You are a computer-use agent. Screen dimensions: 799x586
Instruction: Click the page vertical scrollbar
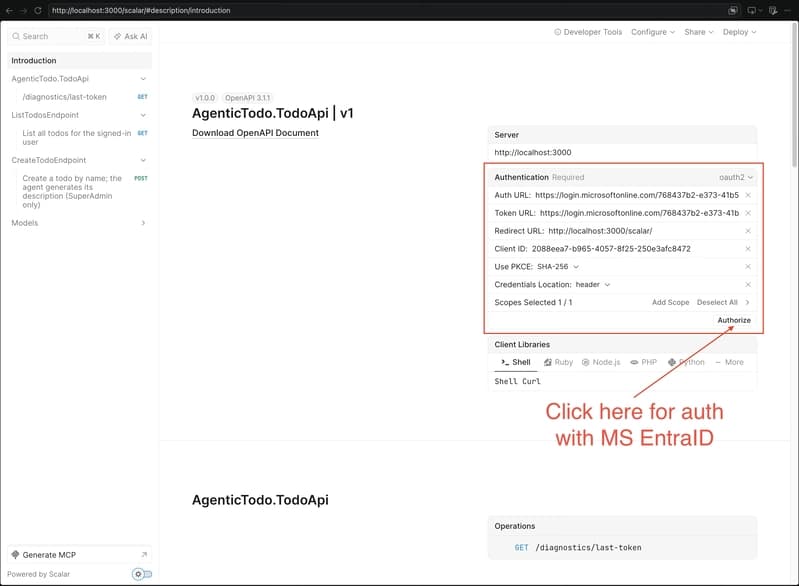point(794,95)
